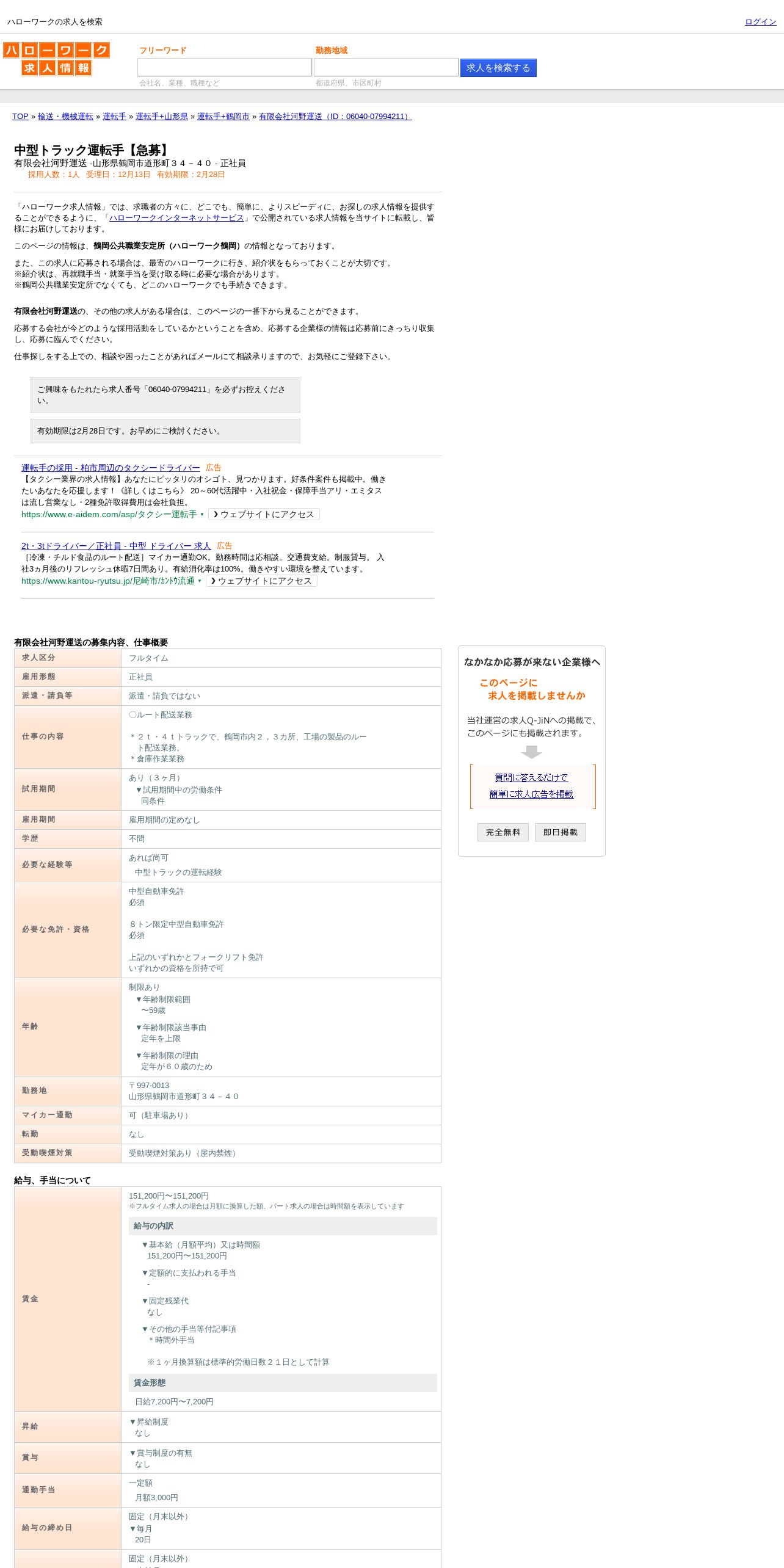Click ウェブサイトにアクセス for the taxi ad
784x1568 pixels.
point(264,515)
